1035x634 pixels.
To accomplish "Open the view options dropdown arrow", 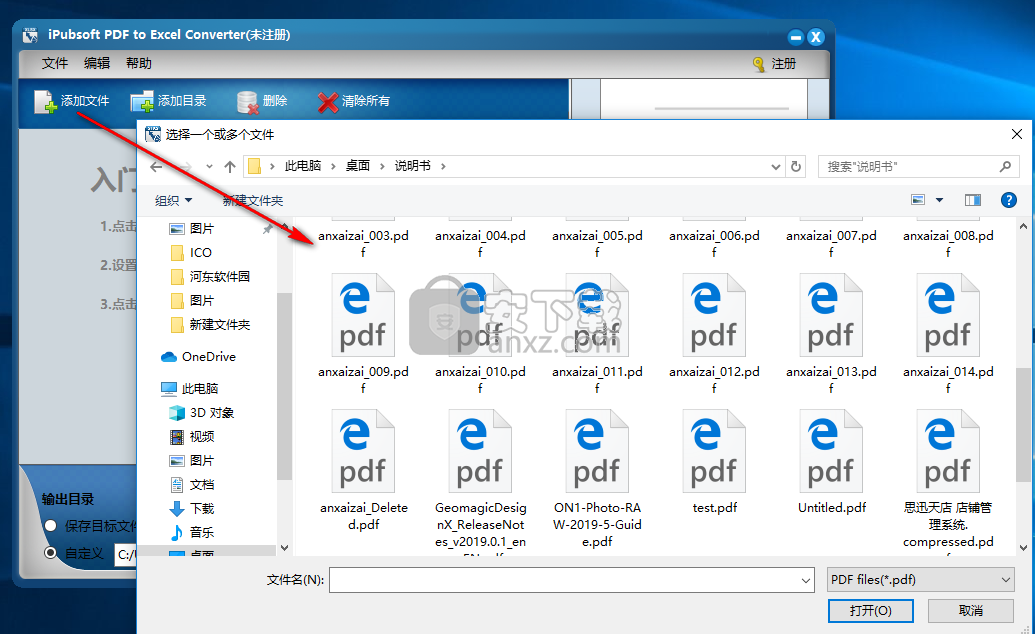I will click(x=939, y=199).
